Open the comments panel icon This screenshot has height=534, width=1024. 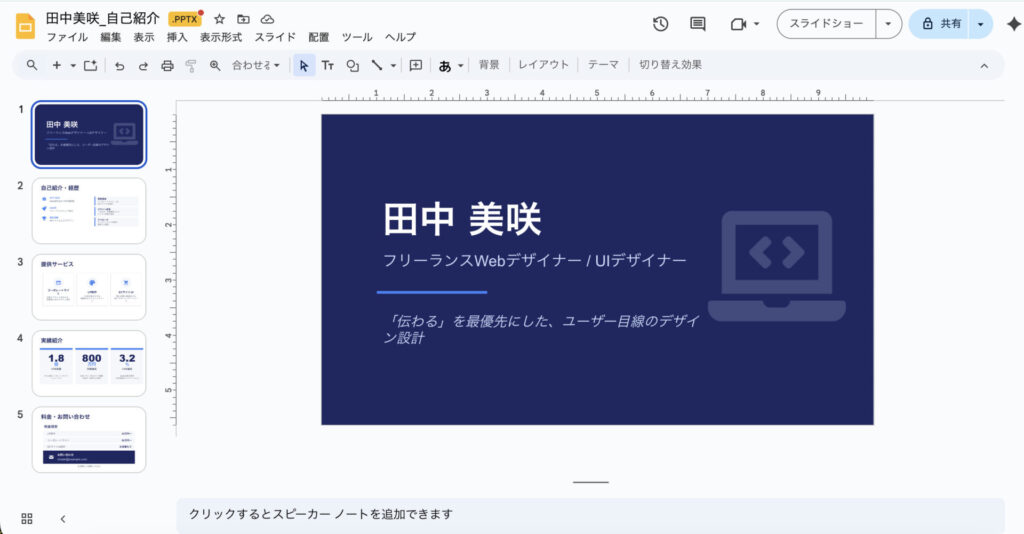pyautogui.click(x=697, y=24)
